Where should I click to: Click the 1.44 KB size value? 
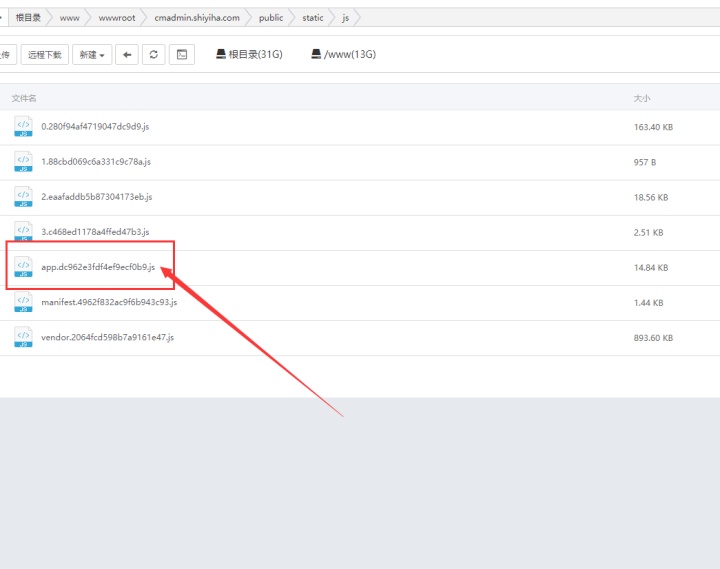coord(648,303)
